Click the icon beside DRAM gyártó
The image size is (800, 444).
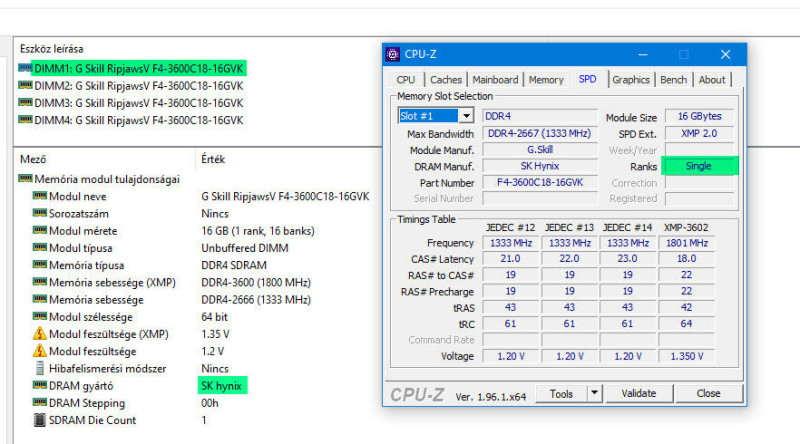pos(39,385)
